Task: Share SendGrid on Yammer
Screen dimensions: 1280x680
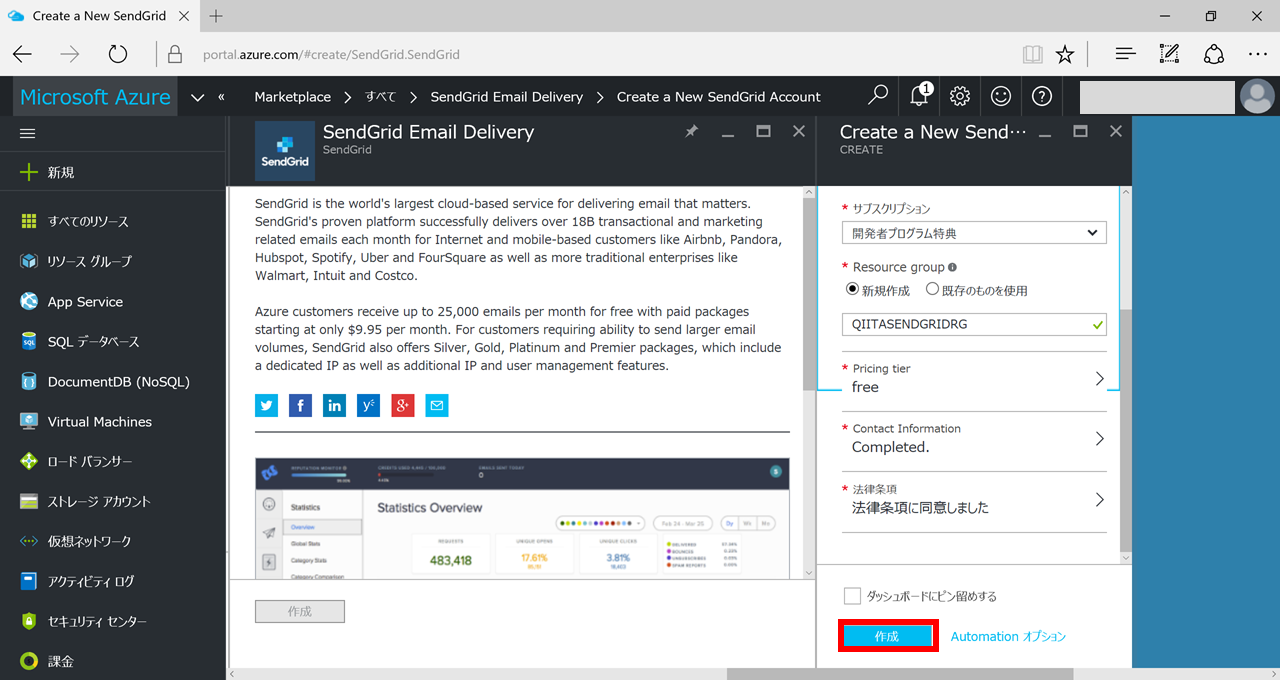Action: click(368, 405)
